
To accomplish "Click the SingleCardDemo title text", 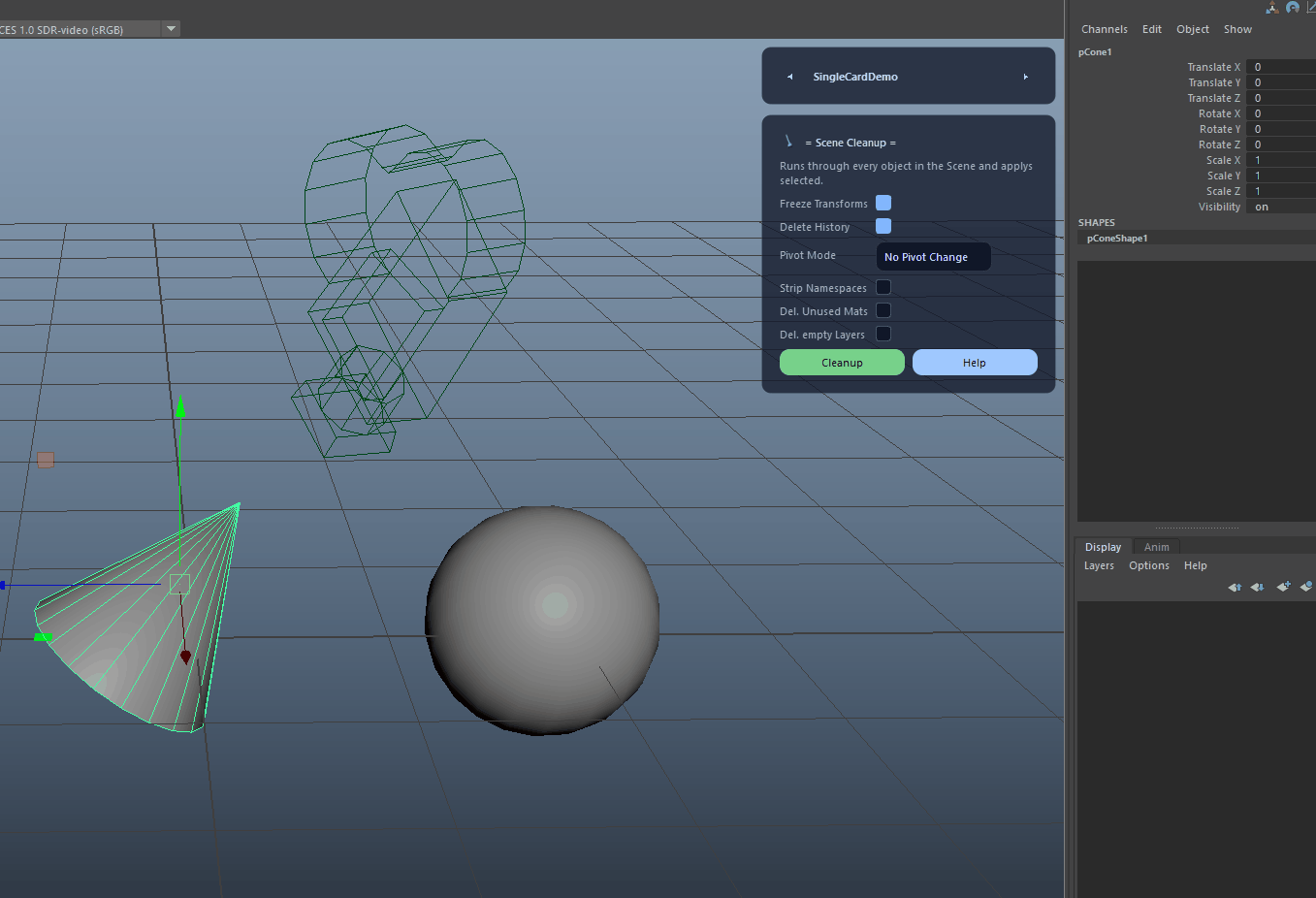I will tap(855, 77).
